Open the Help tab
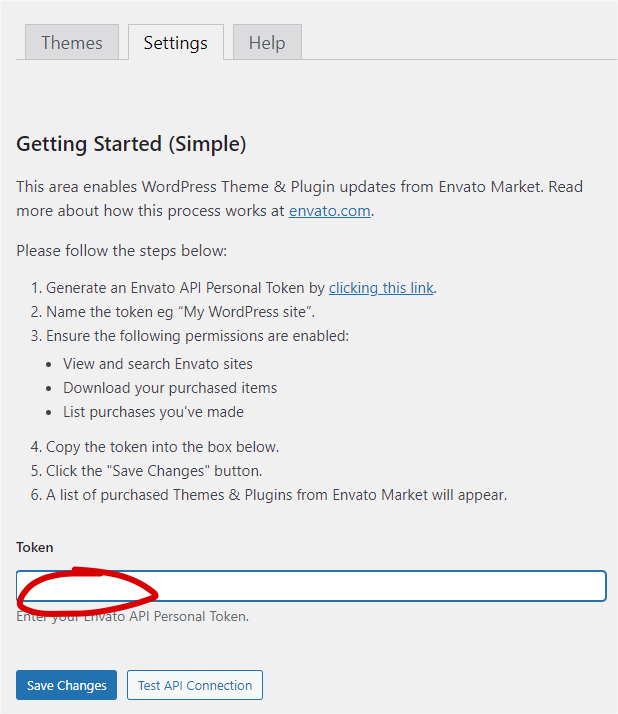 [267, 43]
